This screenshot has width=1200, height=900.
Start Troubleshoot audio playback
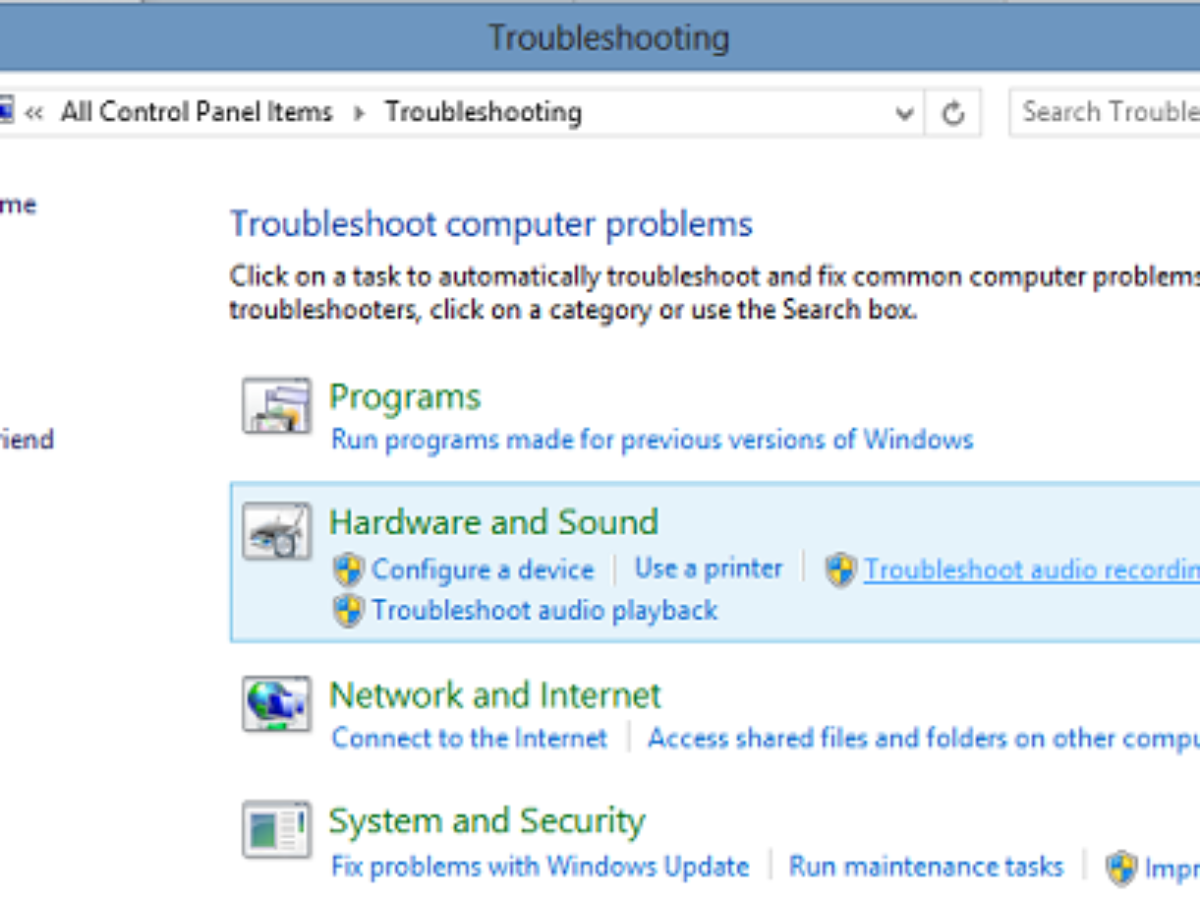point(545,610)
